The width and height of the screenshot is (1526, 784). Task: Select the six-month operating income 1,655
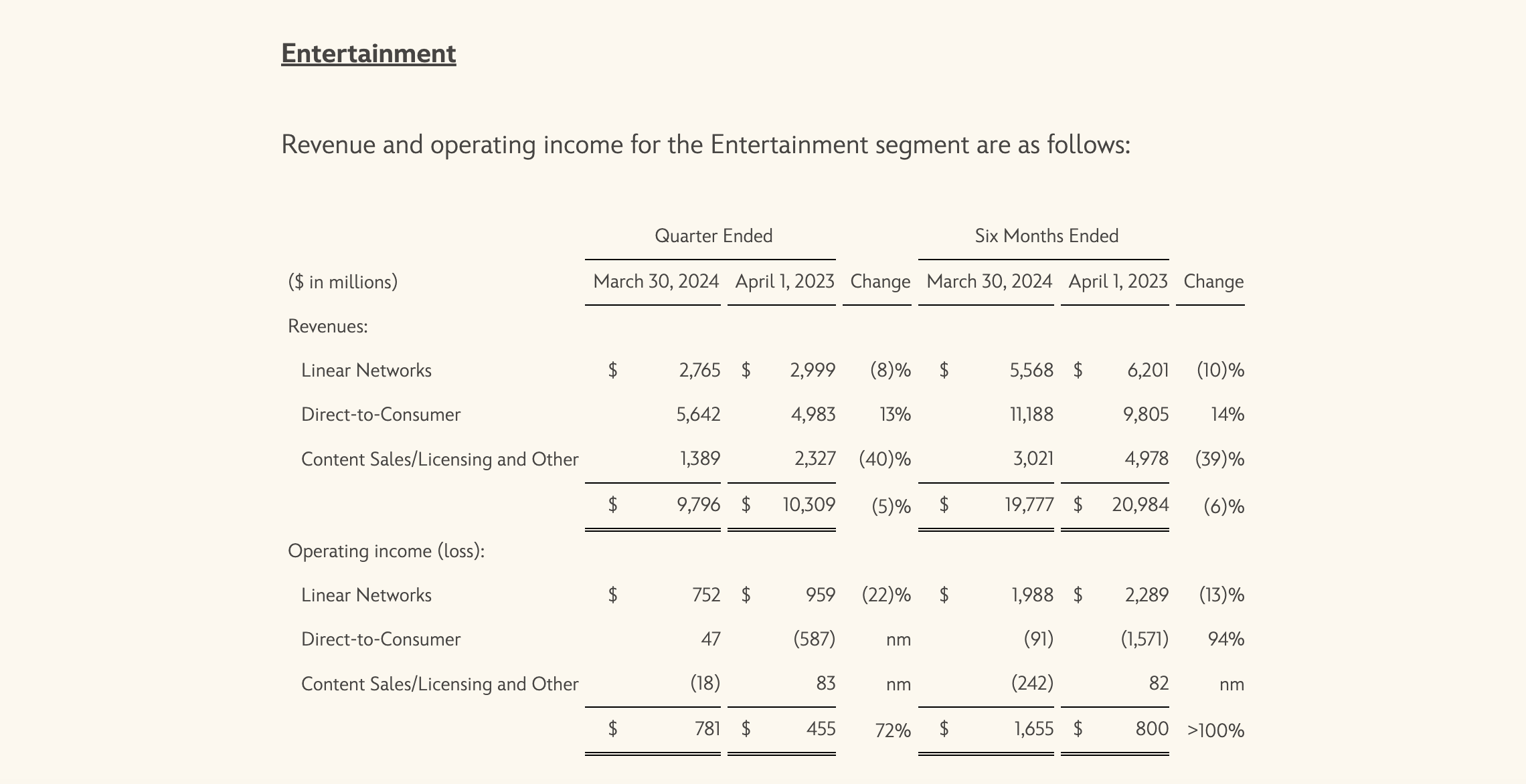click(1033, 728)
